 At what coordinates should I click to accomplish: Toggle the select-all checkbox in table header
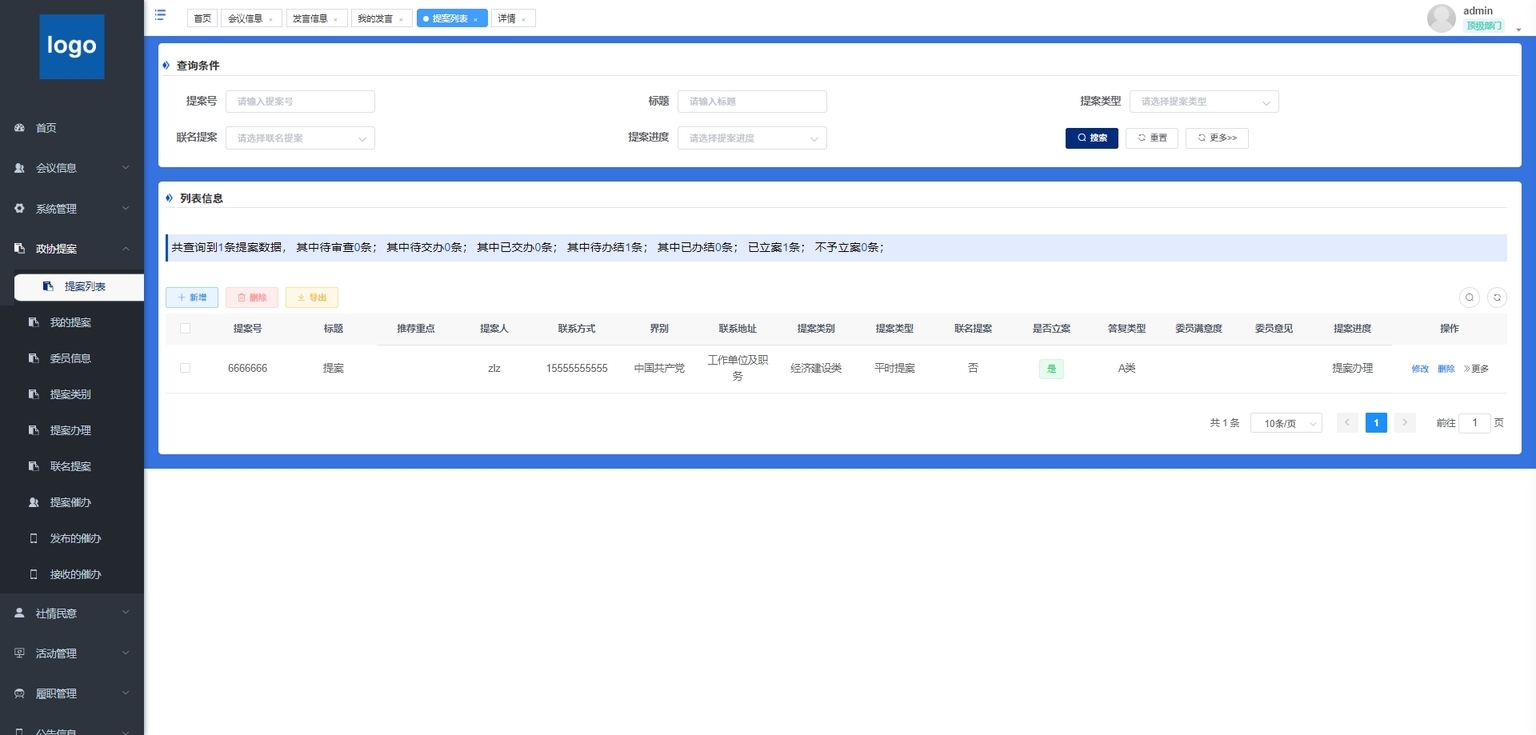point(185,328)
